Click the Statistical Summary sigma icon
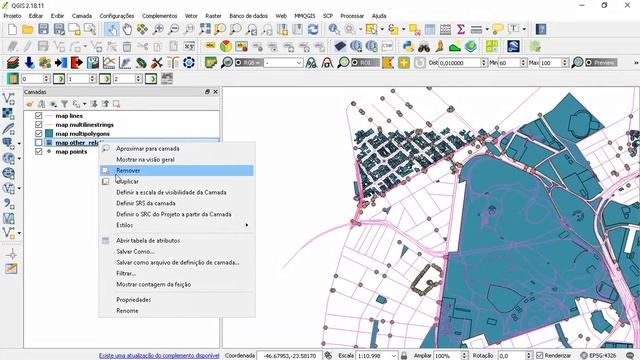The width and height of the screenshot is (640, 360). point(461,29)
